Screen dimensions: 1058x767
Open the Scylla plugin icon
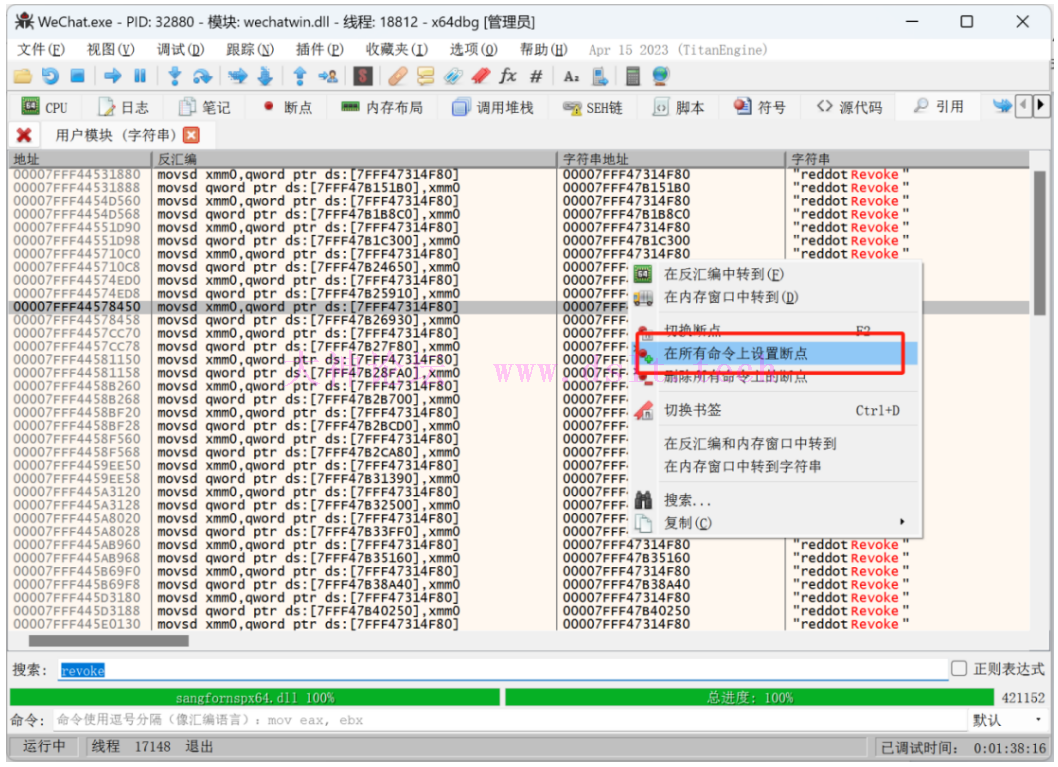363,76
